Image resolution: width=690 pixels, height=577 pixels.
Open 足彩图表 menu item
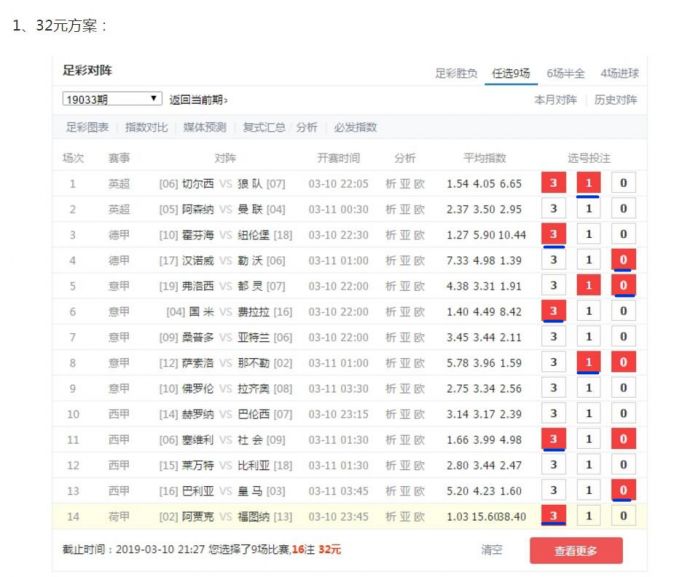coord(87,127)
